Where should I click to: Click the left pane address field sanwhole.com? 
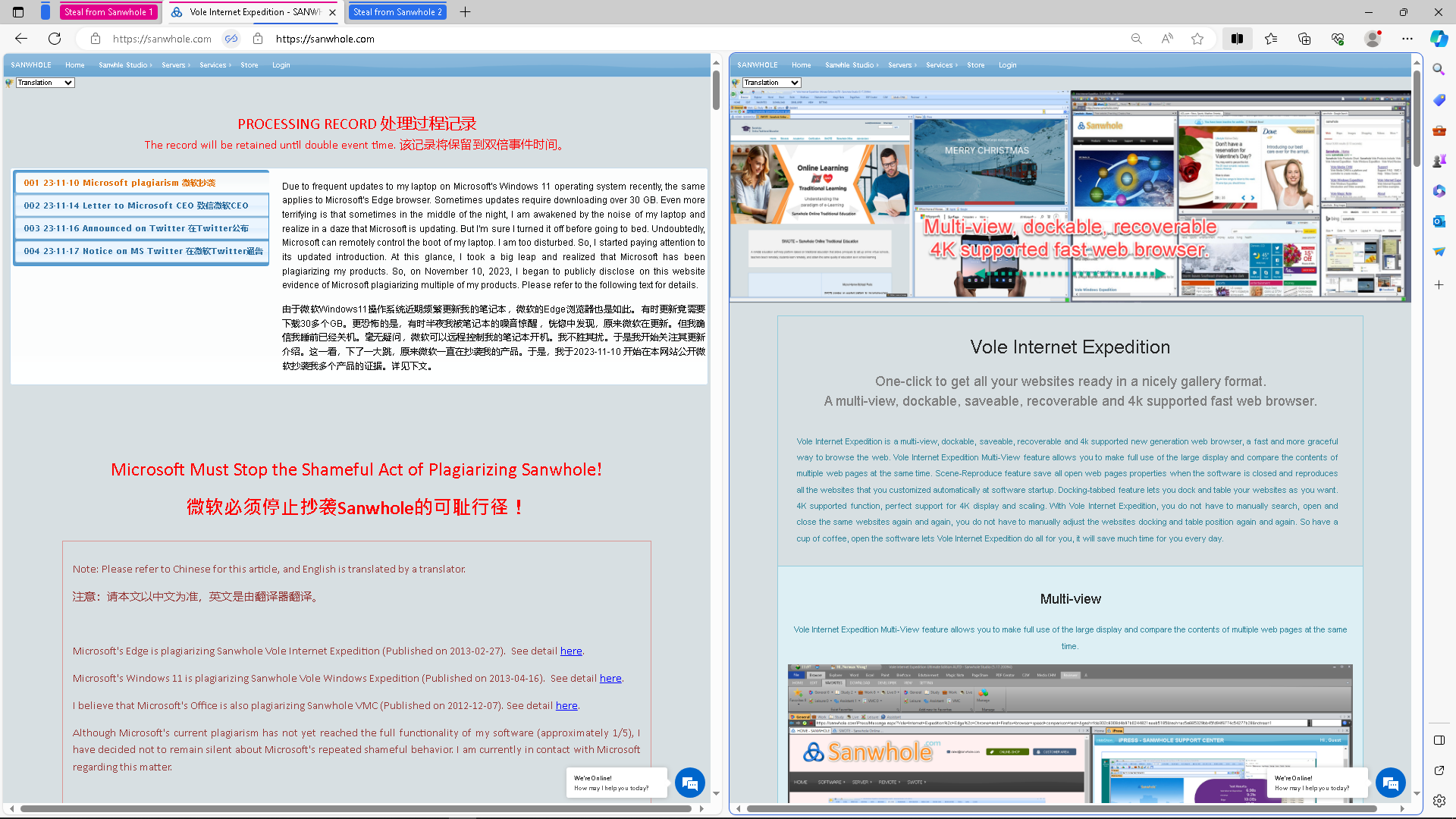pos(162,39)
